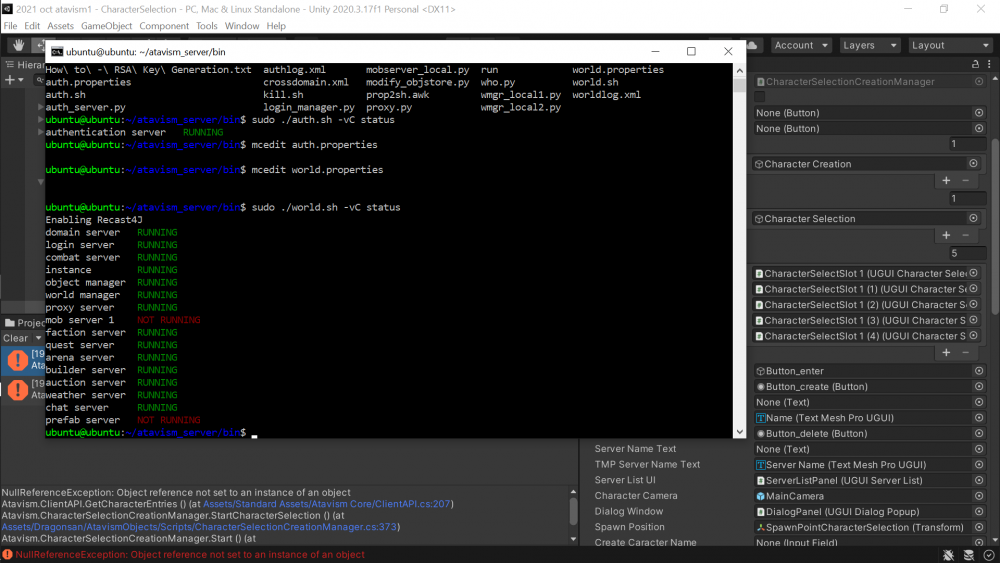1000x563 pixels.
Task: Open the Account dropdown
Action: (x=800, y=45)
